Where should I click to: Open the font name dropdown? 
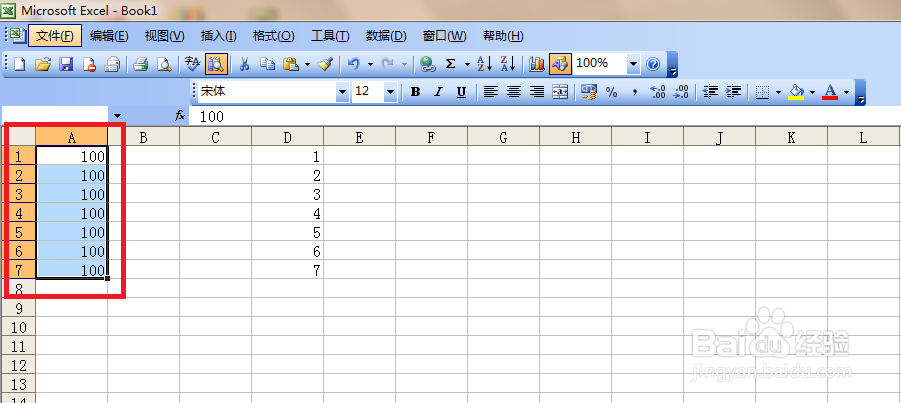342,92
